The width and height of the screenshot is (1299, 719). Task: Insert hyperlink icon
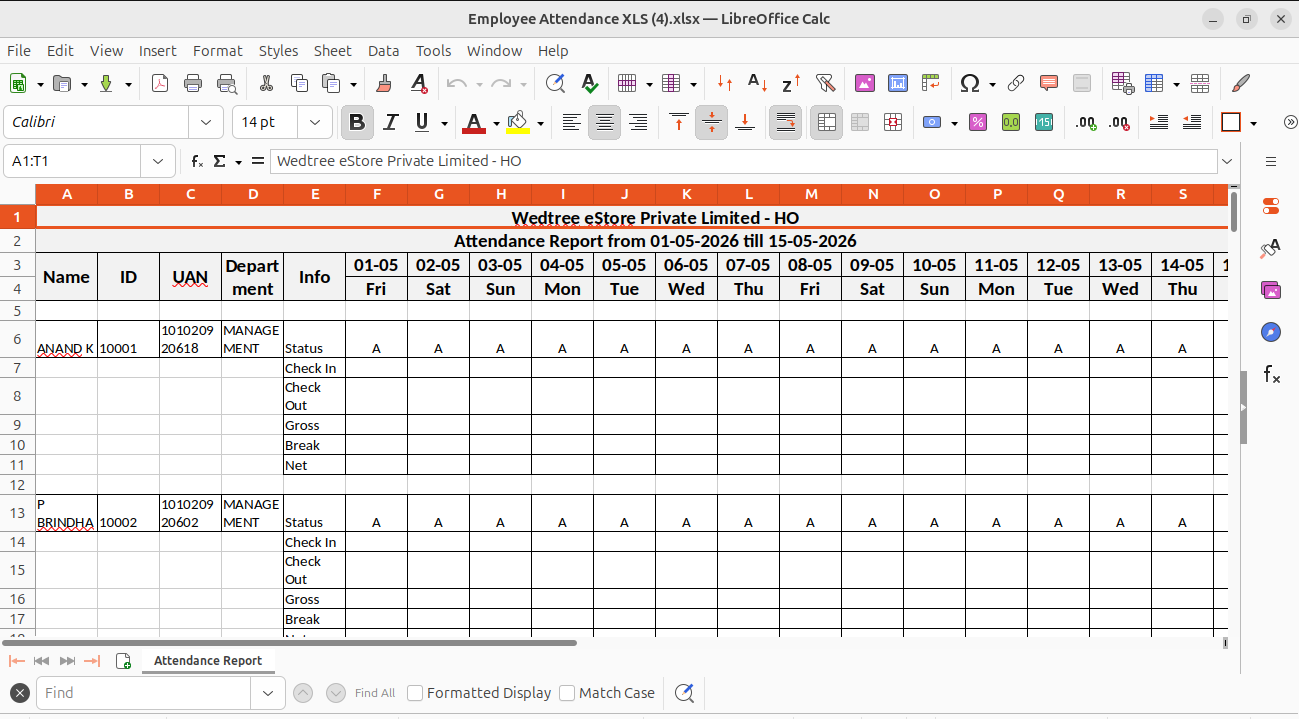point(1016,84)
